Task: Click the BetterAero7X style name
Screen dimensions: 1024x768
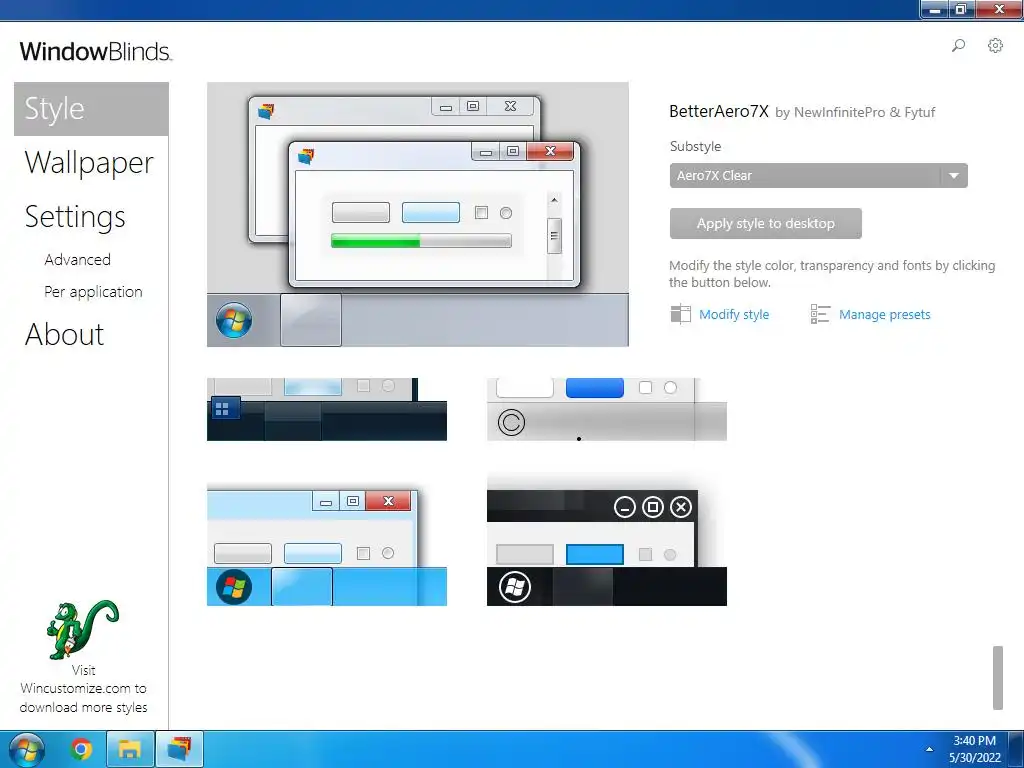Action: coord(718,112)
